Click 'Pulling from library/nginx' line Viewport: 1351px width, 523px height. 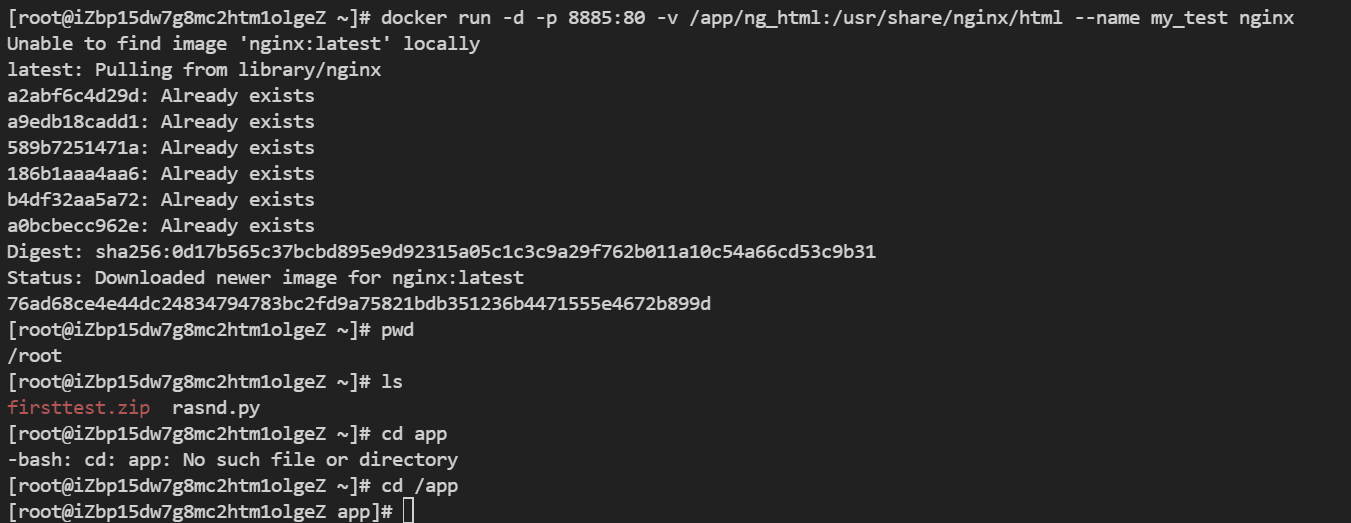coord(194,69)
